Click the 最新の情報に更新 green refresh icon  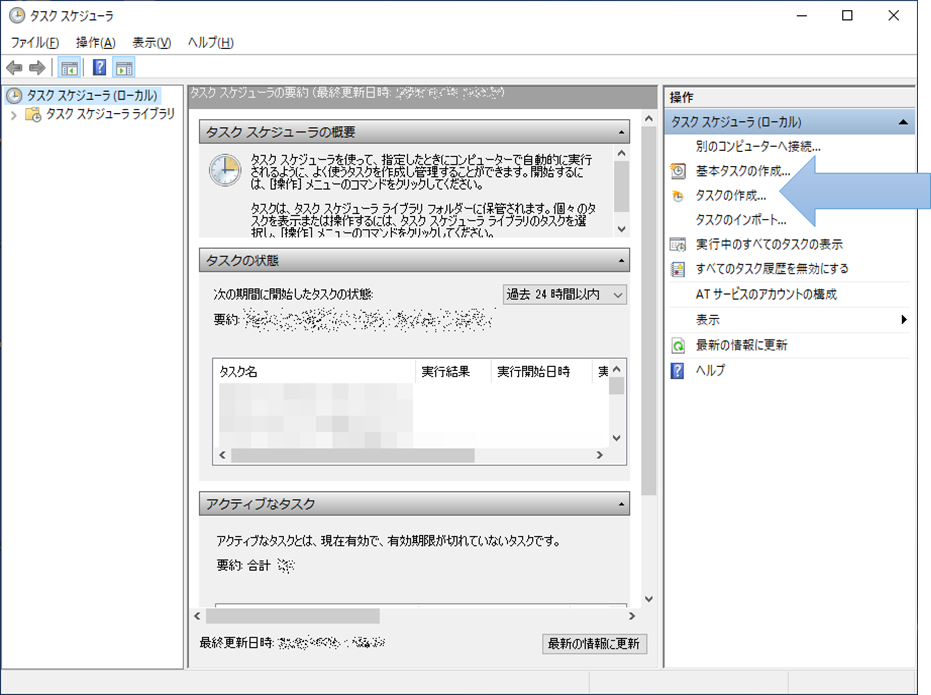point(677,345)
